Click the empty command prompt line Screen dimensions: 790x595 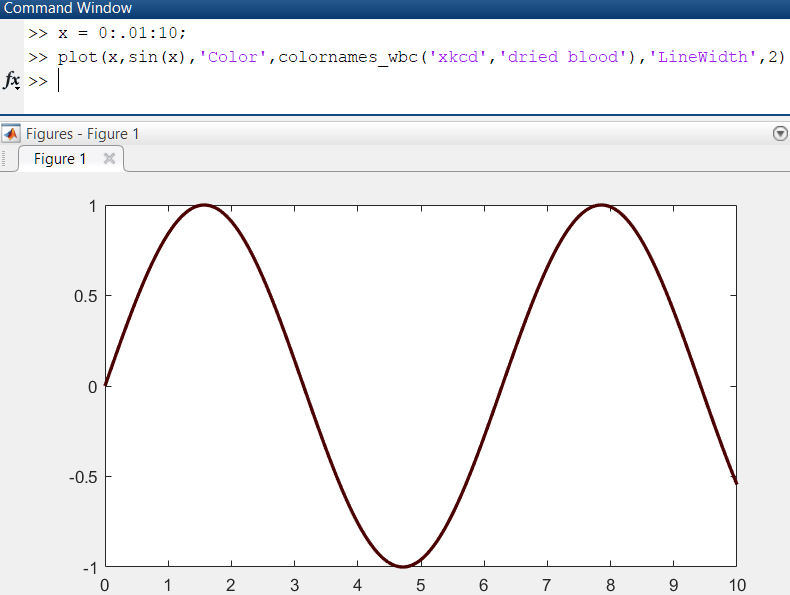(x=300, y=82)
